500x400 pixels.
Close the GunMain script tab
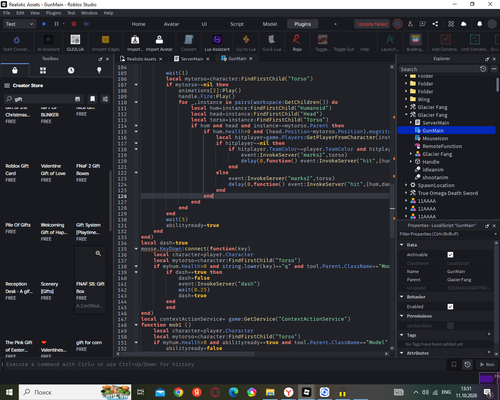point(251,58)
